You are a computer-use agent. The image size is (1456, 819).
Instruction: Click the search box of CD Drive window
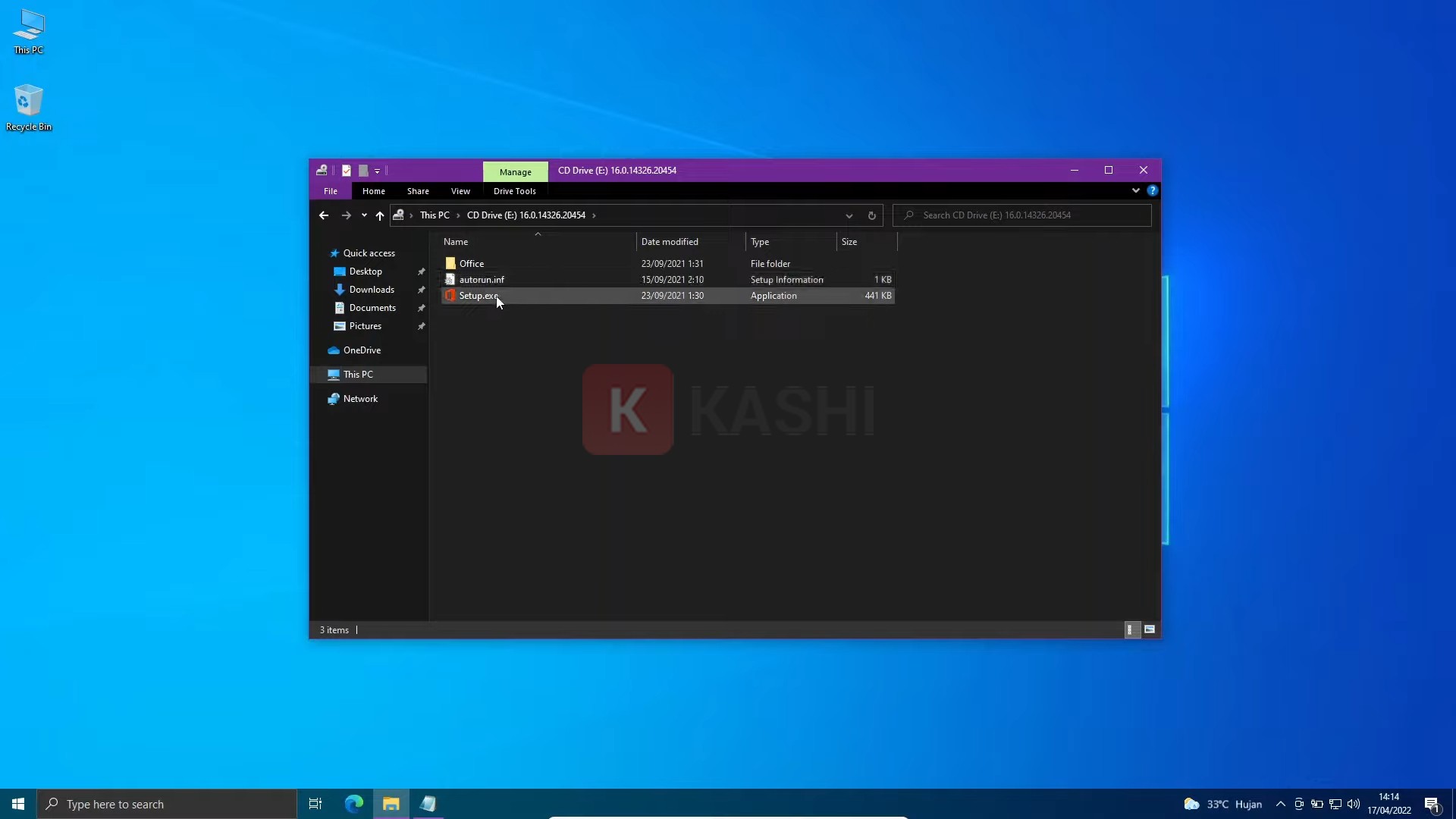1021,215
